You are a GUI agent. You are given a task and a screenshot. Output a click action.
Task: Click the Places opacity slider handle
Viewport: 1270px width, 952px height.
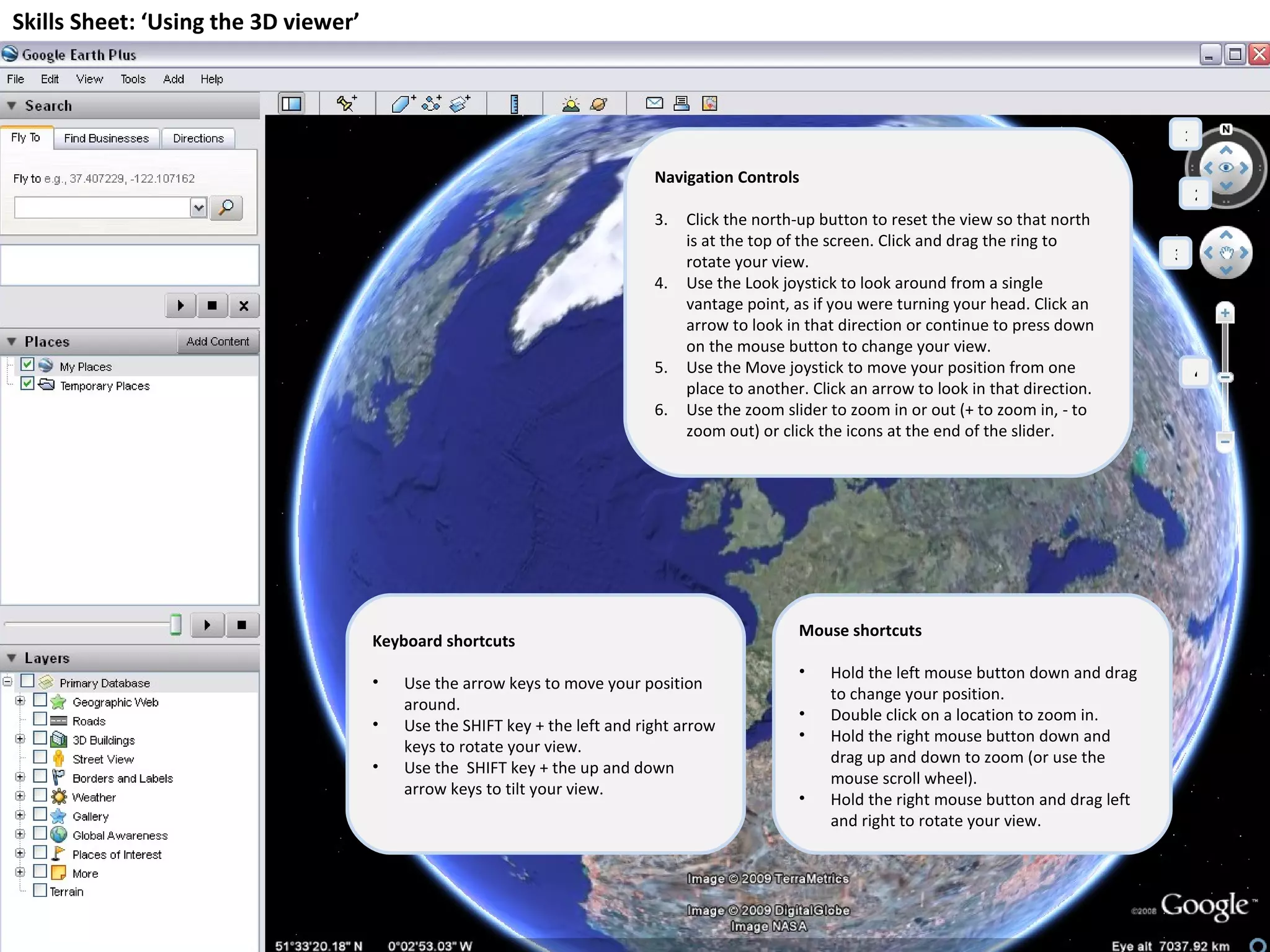[176, 625]
